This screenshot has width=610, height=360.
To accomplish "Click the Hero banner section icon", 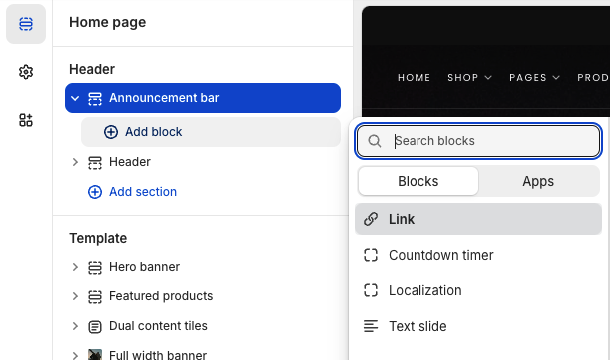I will pos(95,267).
